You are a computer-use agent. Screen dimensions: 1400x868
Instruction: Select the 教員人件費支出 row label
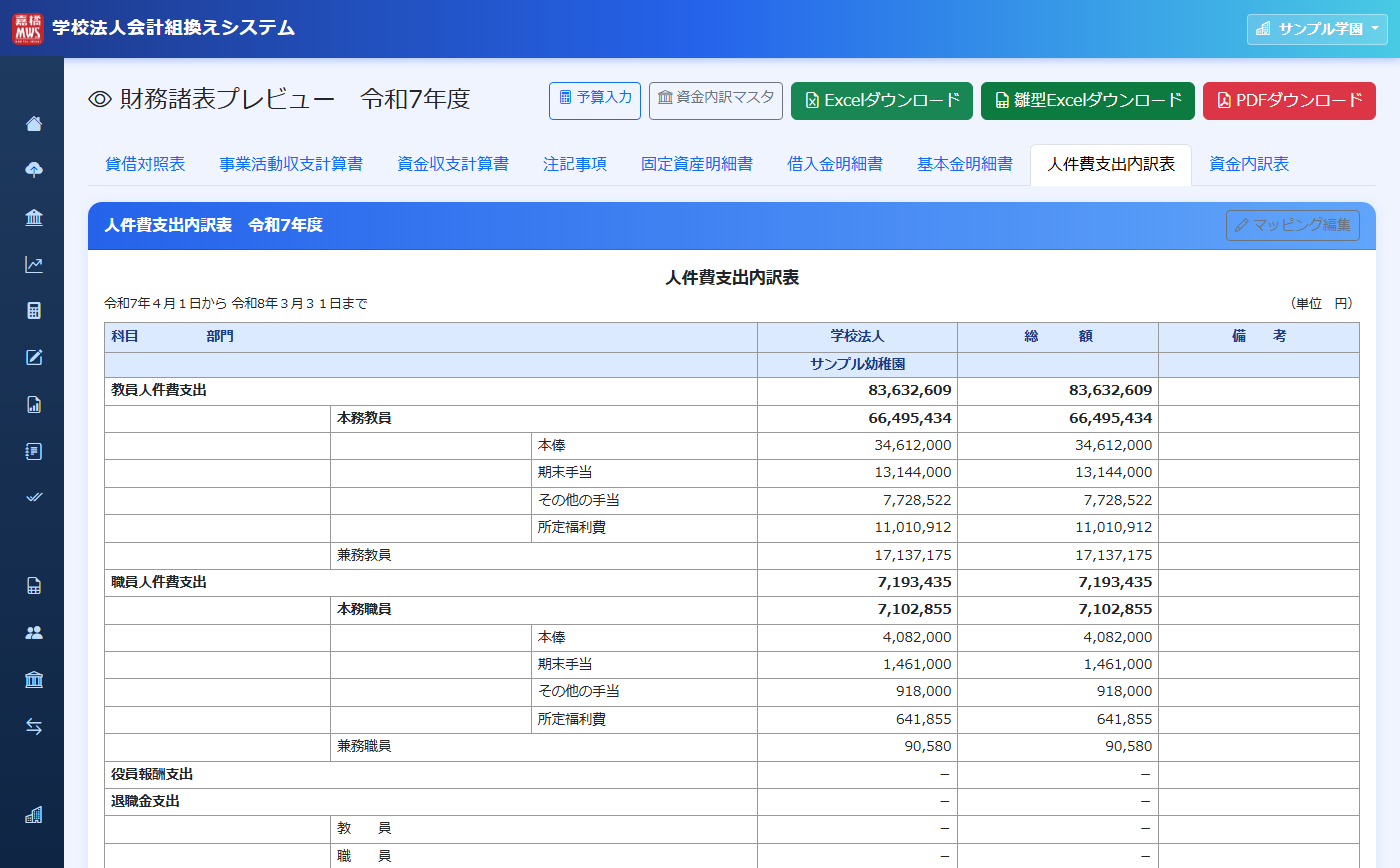click(159, 390)
